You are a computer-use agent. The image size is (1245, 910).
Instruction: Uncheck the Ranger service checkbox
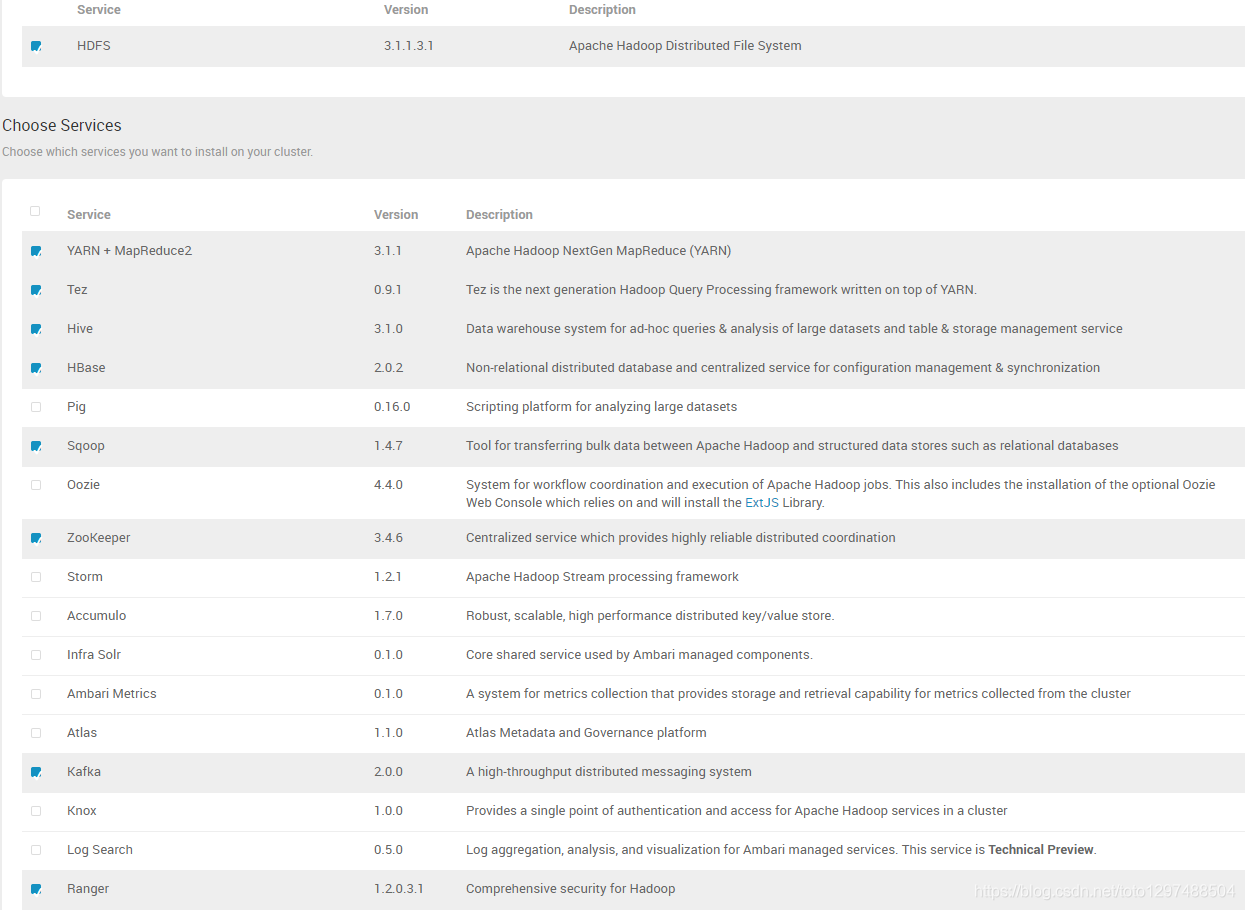click(36, 889)
